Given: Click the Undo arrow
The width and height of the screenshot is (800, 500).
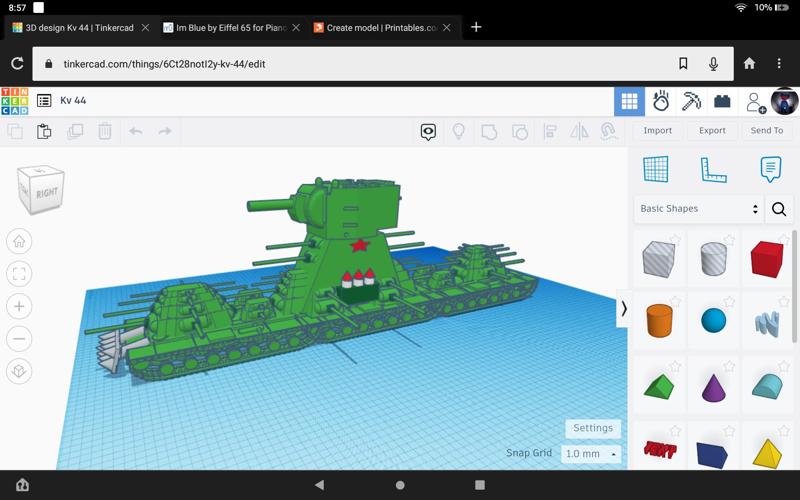Looking at the screenshot, I should click(x=135, y=131).
